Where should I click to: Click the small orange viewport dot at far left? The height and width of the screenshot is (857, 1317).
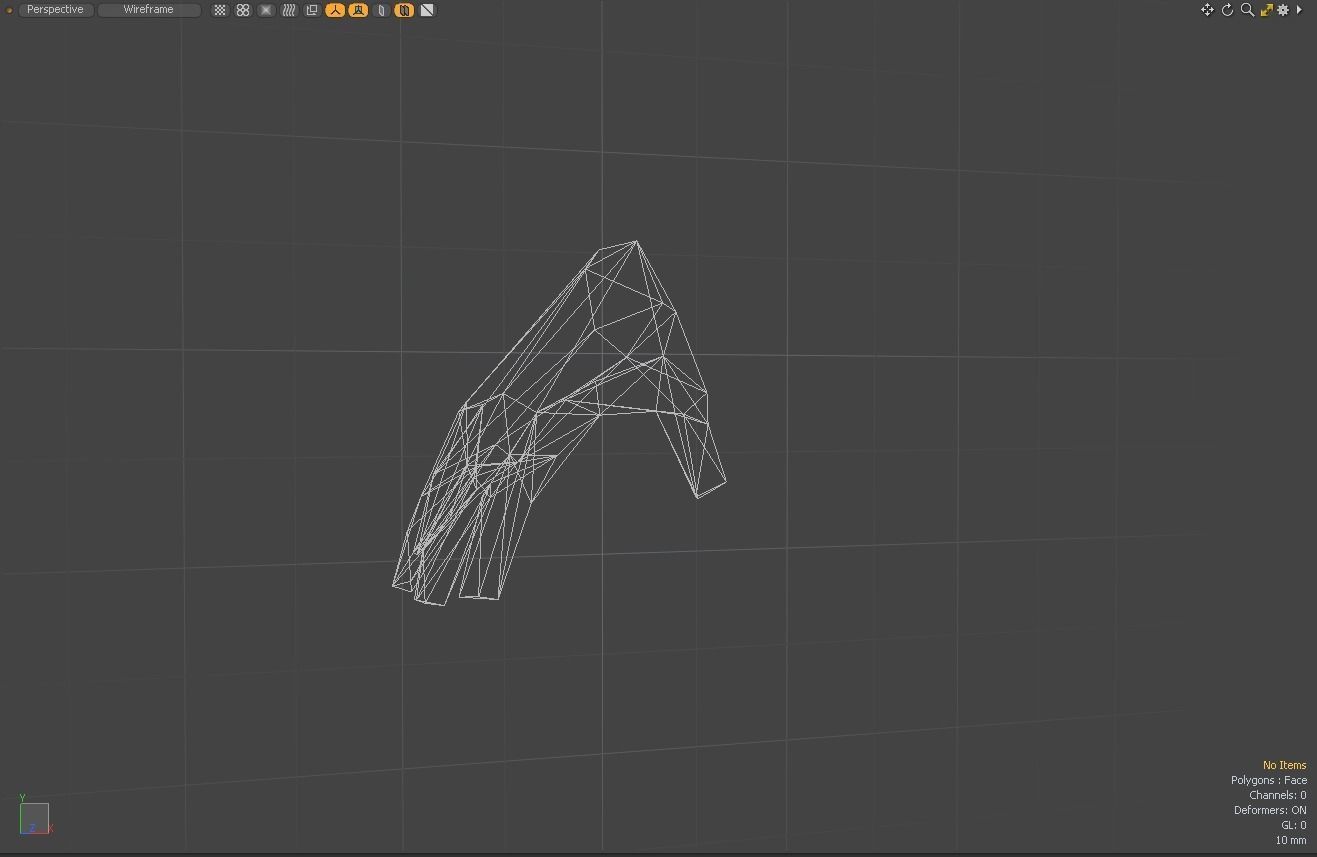tap(9, 10)
